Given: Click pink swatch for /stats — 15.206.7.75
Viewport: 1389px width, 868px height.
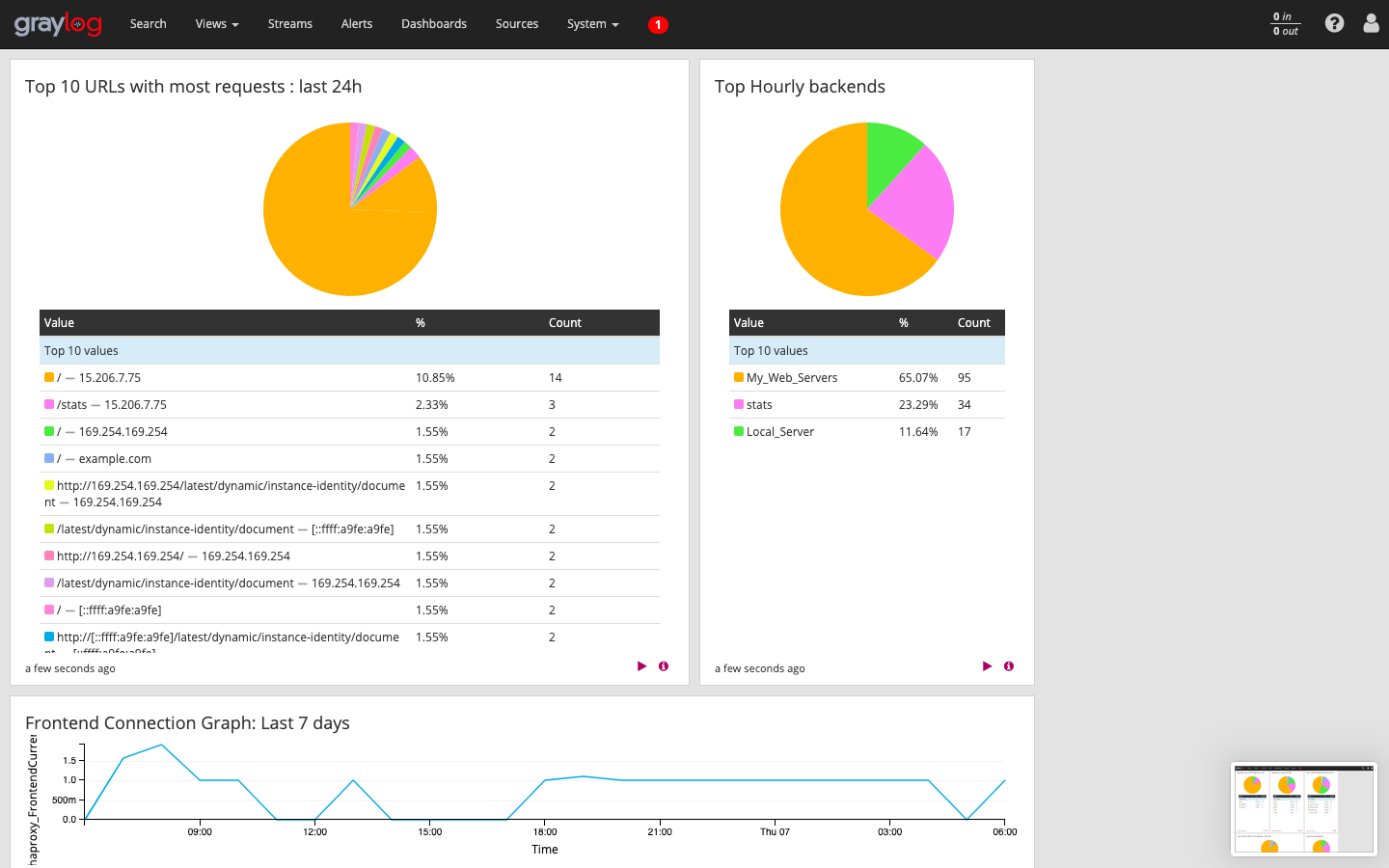Looking at the screenshot, I should point(49,404).
